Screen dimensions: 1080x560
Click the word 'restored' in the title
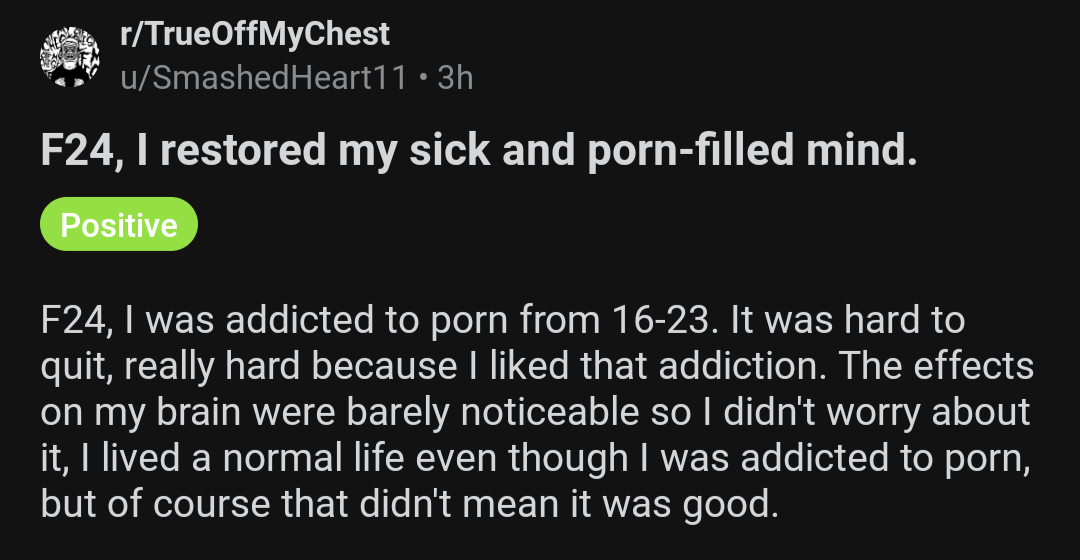click(243, 151)
